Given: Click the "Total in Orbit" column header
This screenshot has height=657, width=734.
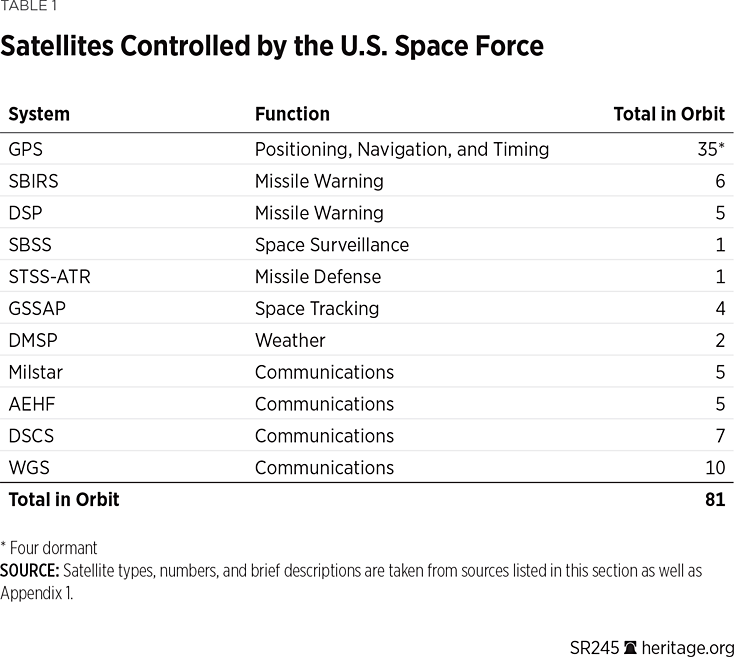Looking at the screenshot, I should pos(668,114).
